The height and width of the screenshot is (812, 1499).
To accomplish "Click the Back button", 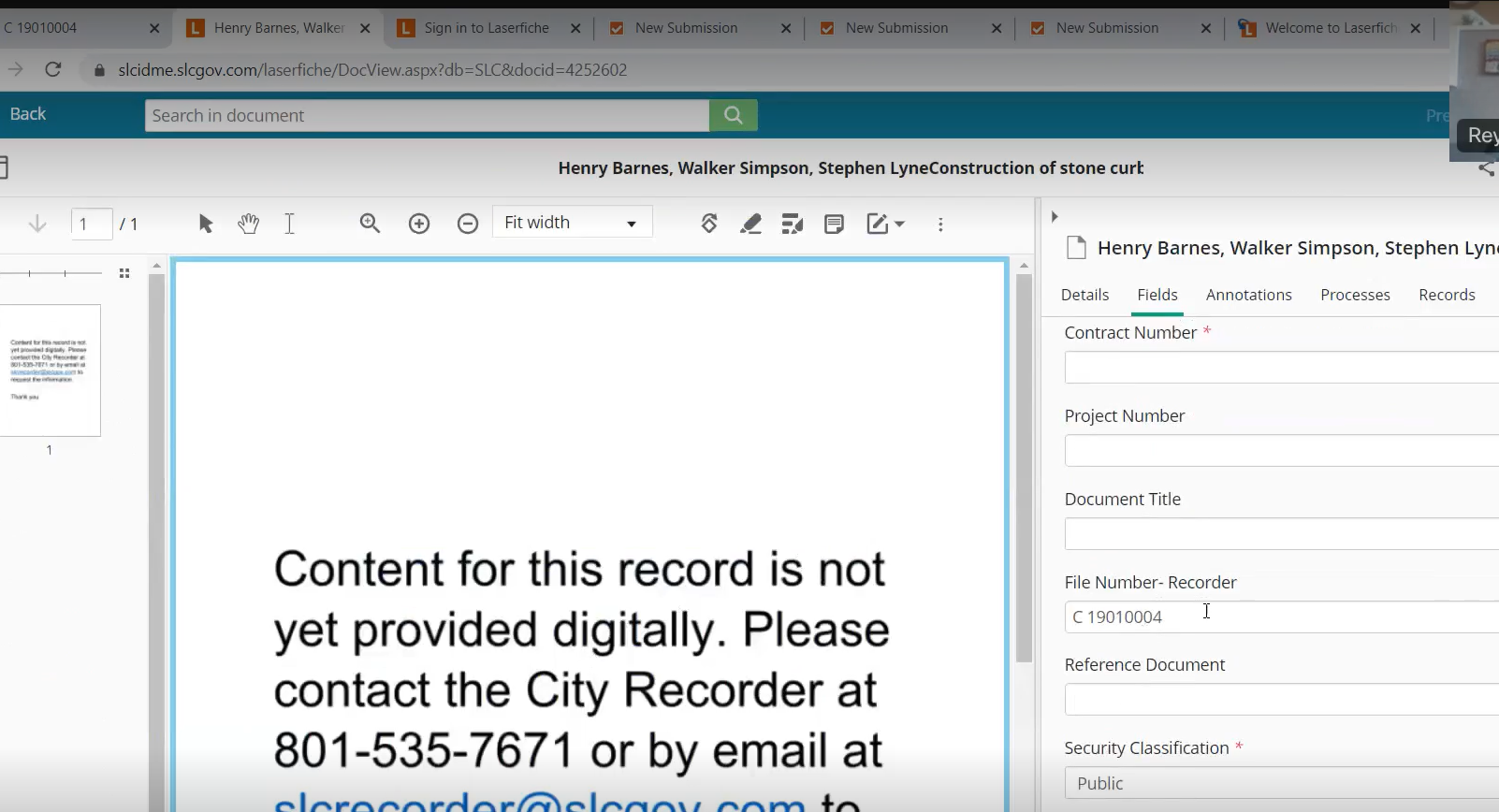I will (28, 114).
